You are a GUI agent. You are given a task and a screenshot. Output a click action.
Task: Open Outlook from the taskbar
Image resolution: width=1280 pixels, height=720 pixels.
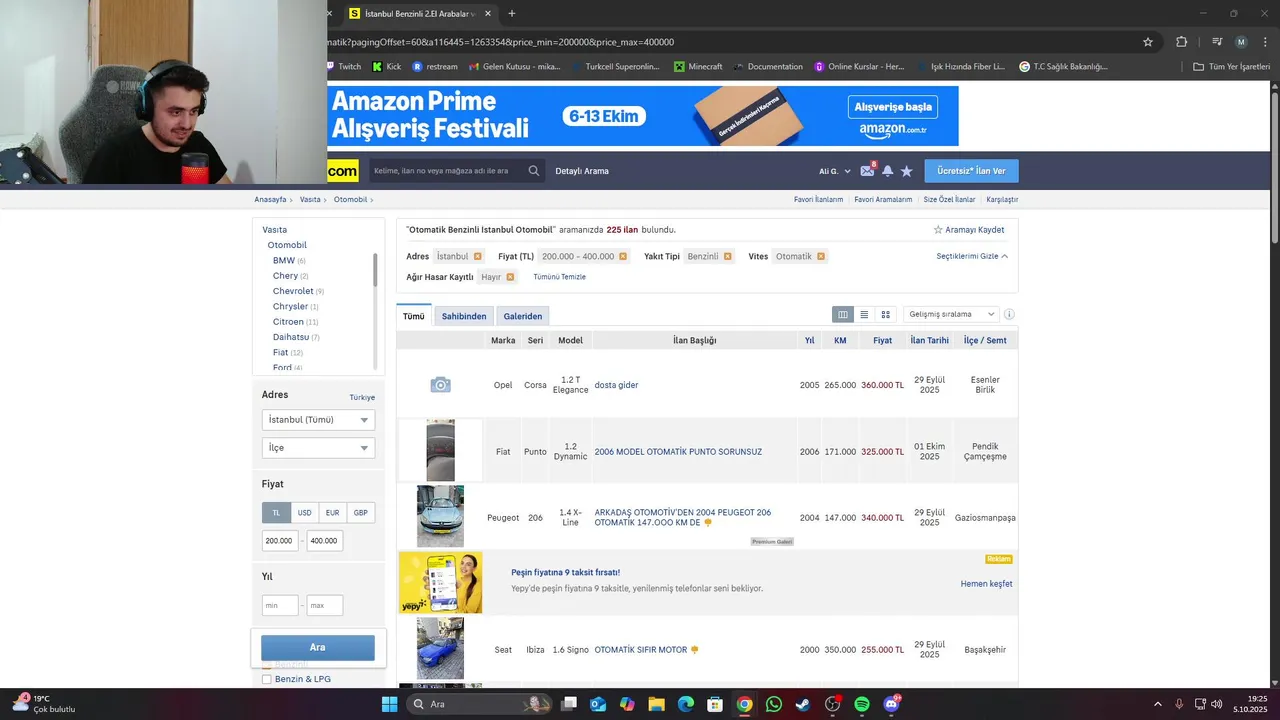point(598,704)
